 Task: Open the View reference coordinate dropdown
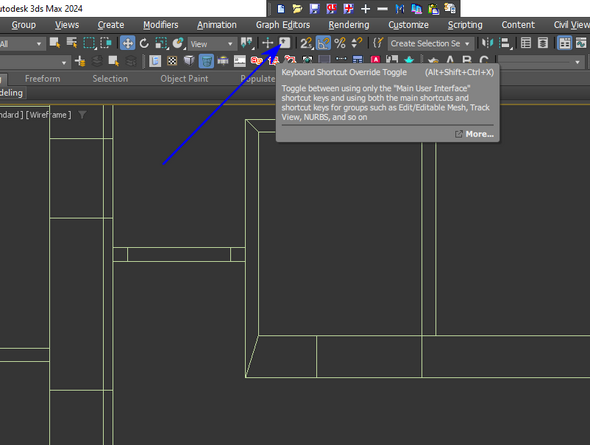(212, 44)
